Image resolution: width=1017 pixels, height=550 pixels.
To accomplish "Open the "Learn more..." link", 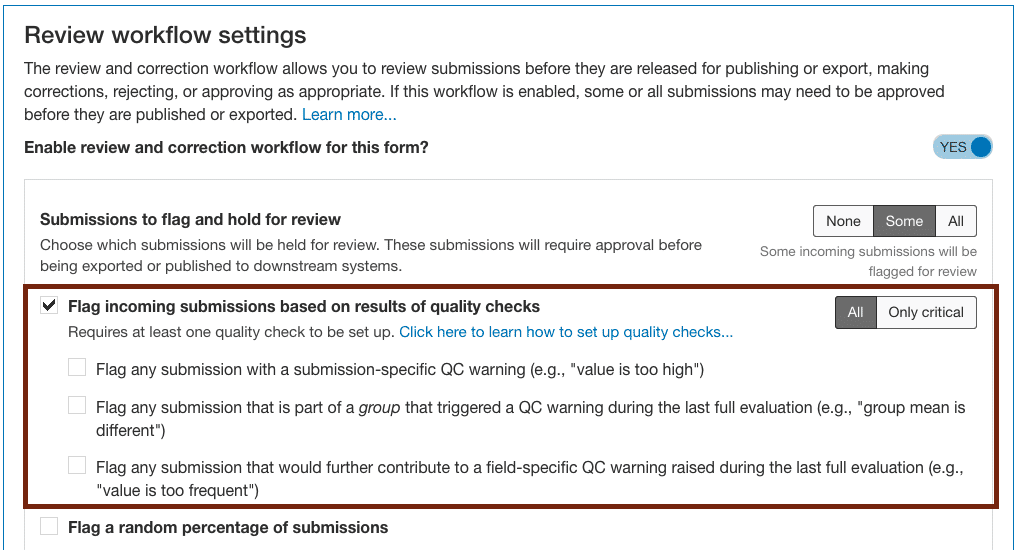I will pos(349,115).
